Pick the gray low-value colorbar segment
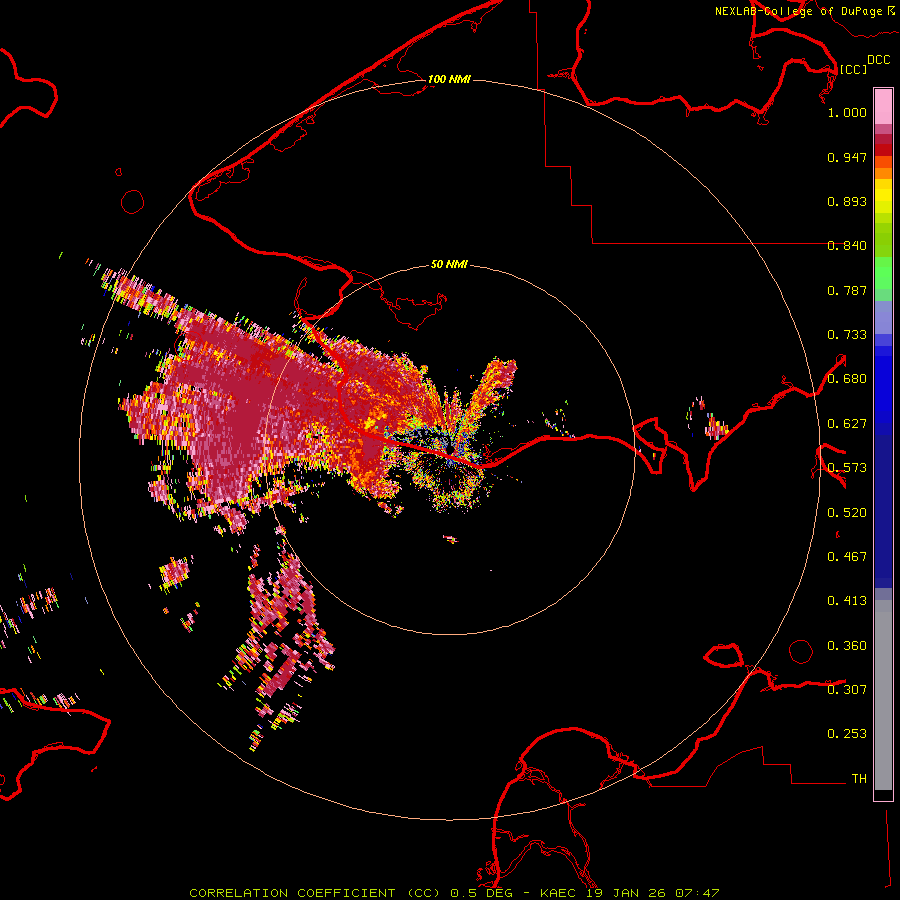 pos(883,695)
